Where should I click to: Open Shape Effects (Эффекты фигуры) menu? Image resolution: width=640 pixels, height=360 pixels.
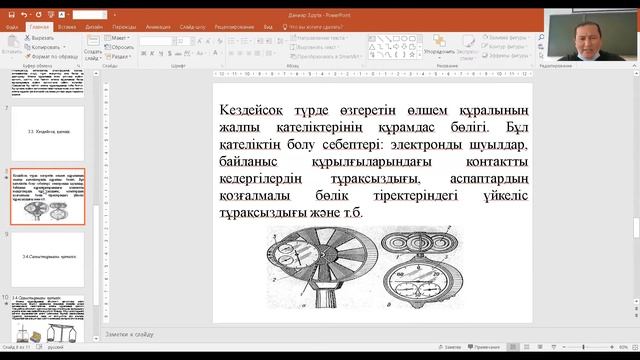coord(506,56)
